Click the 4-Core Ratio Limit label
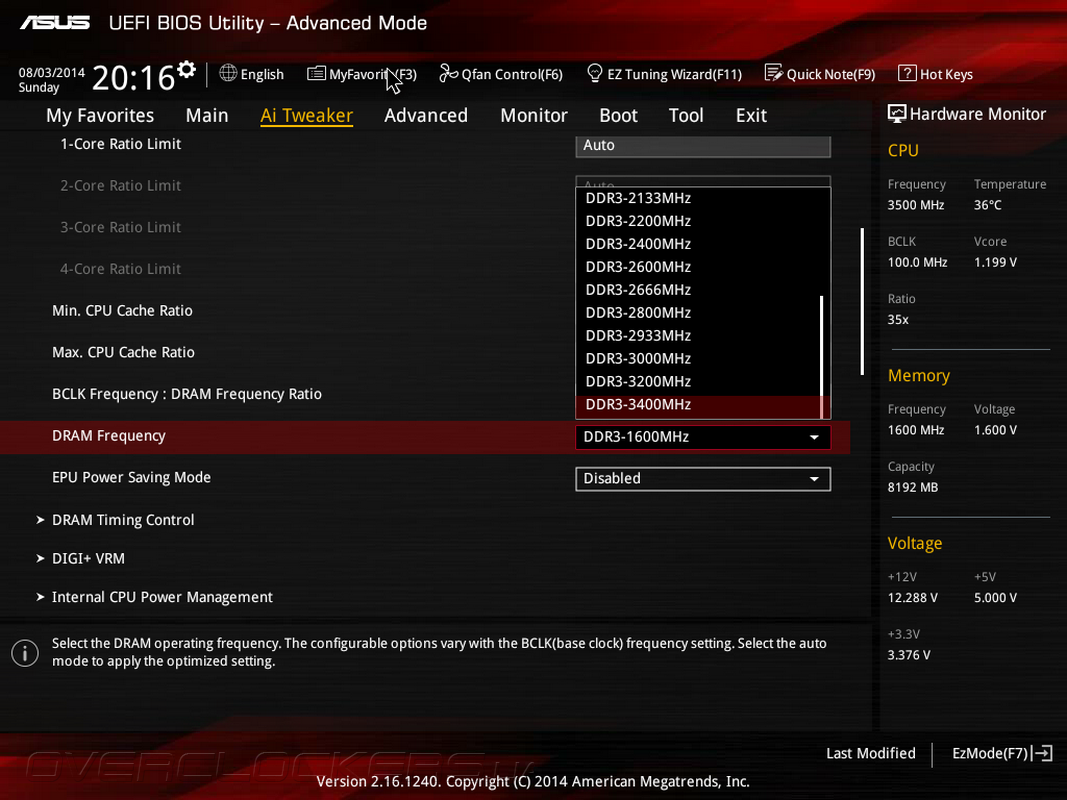 [x=120, y=269]
